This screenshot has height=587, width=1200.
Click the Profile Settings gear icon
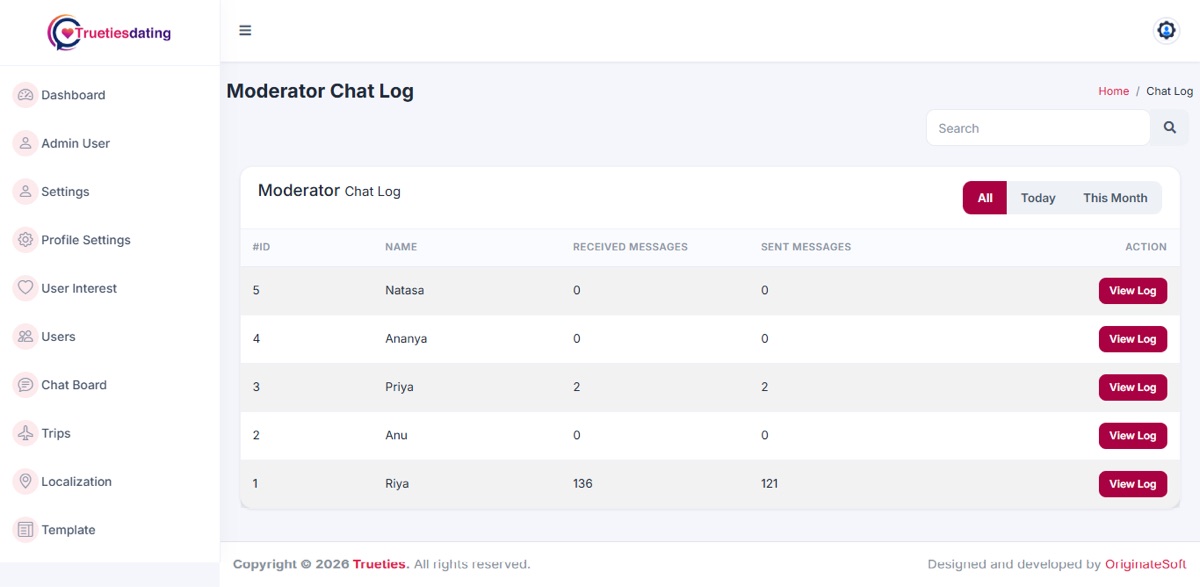[x=25, y=240]
